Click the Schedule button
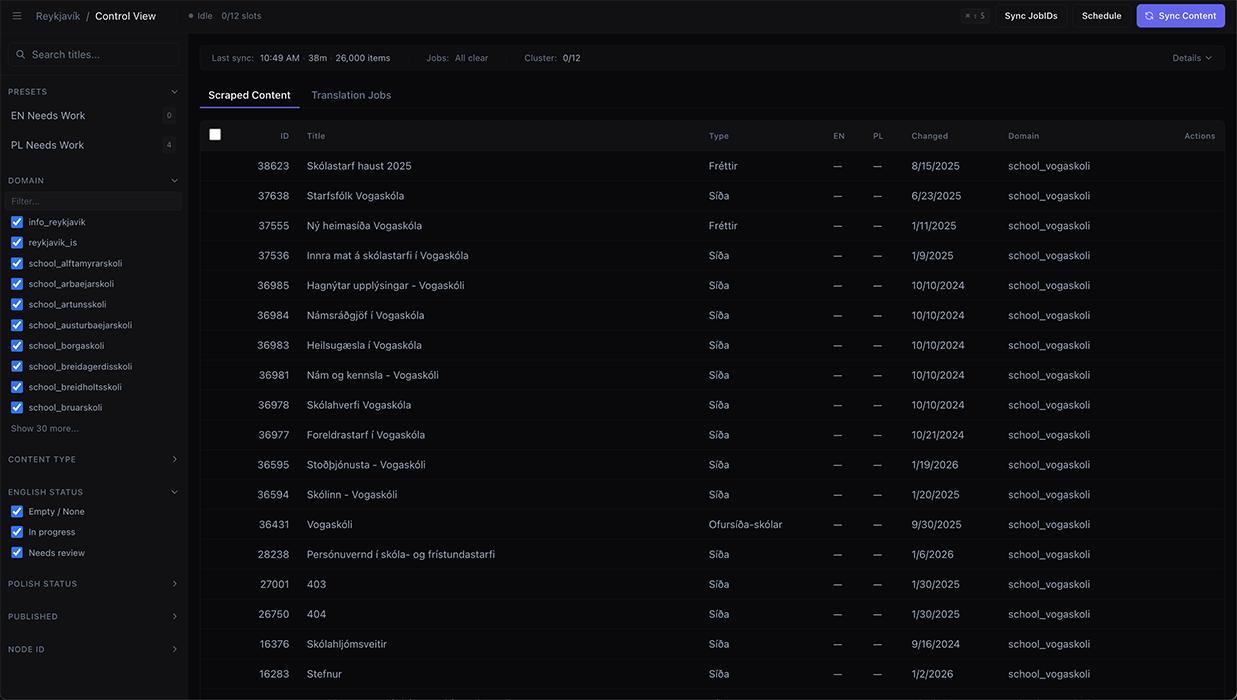The width and height of the screenshot is (1237, 700). point(1101,16)
